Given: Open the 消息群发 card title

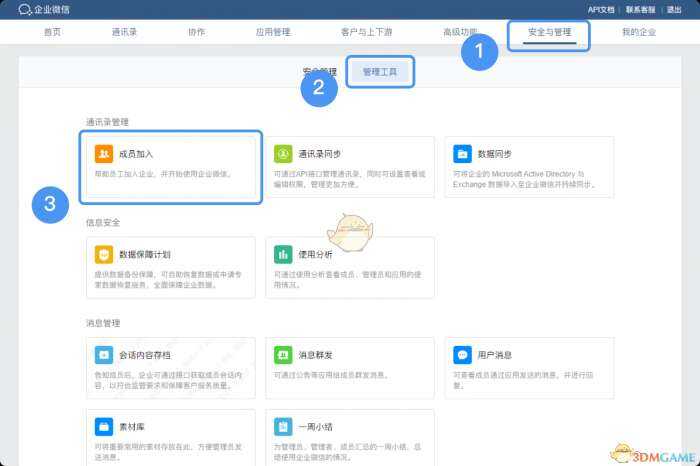Looking at the screenshot, I should 315,355.
